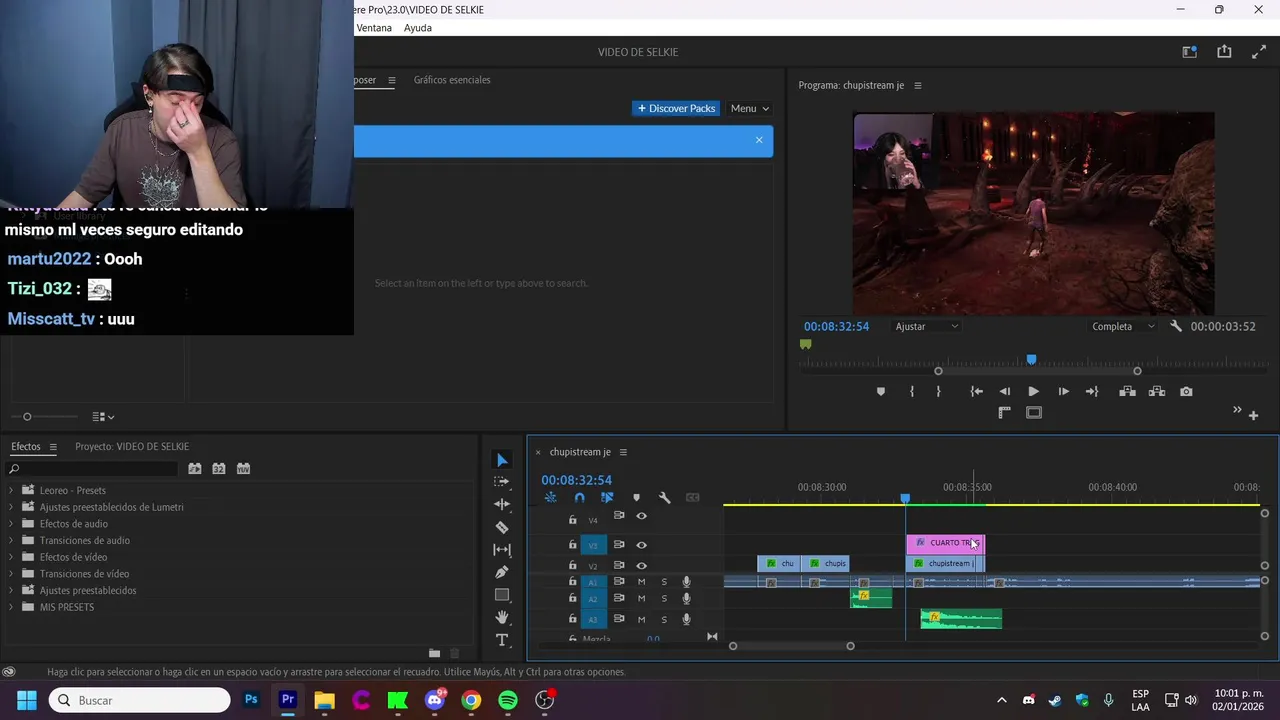Image resolution: width=1280 pixels, height=720 pixels.
Task: Hide track V3 with the eye icon
Action: click(x=641, y=545)
